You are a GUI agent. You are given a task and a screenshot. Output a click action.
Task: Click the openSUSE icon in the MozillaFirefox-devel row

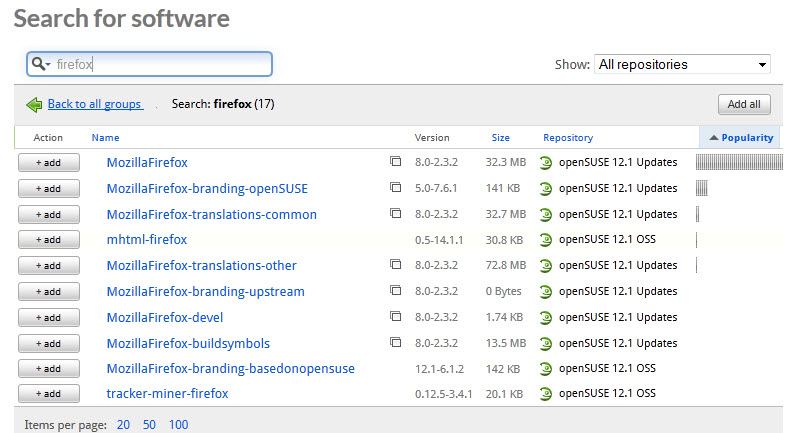[546, 318]
